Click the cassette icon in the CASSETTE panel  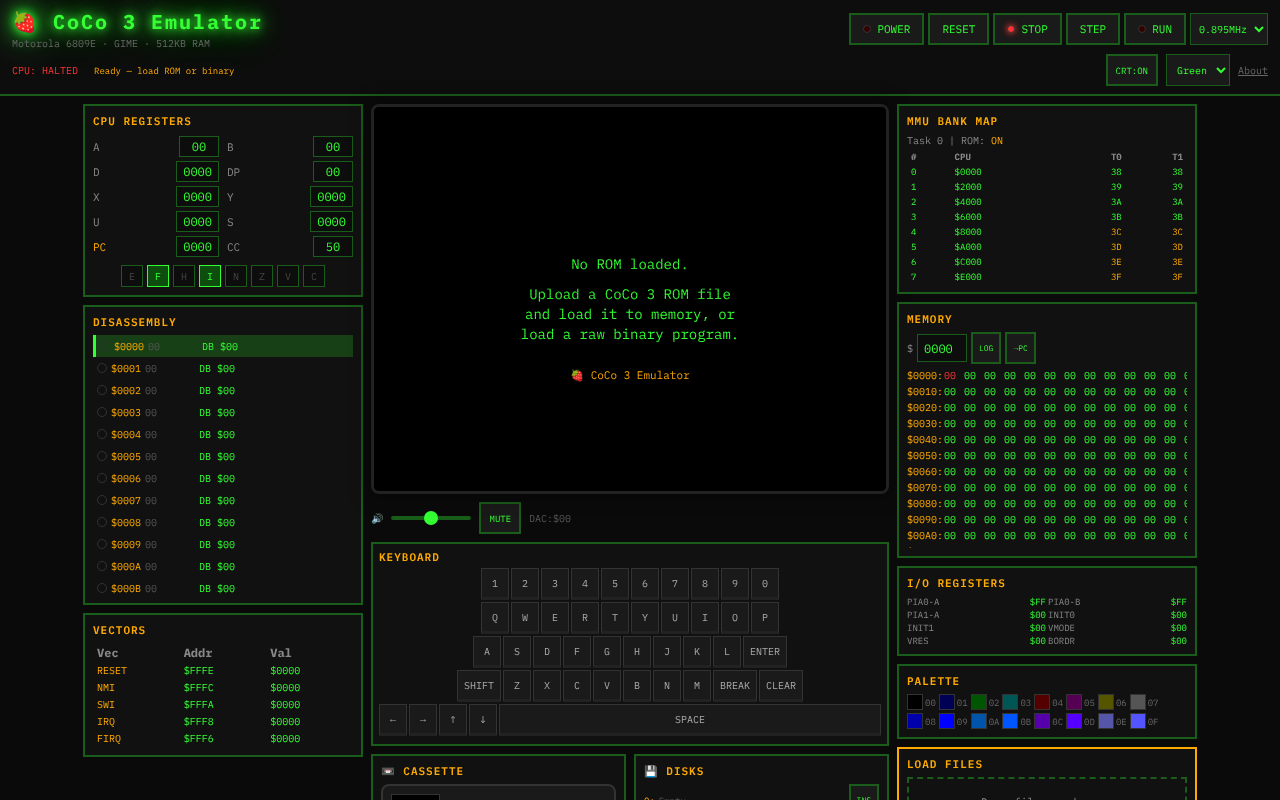(388, 771)
